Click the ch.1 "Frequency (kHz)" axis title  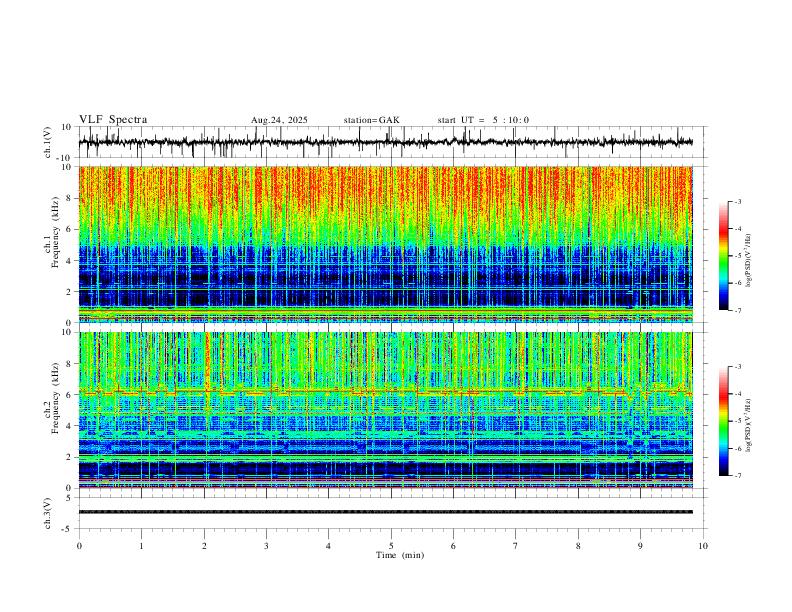(x=55, y=232)
